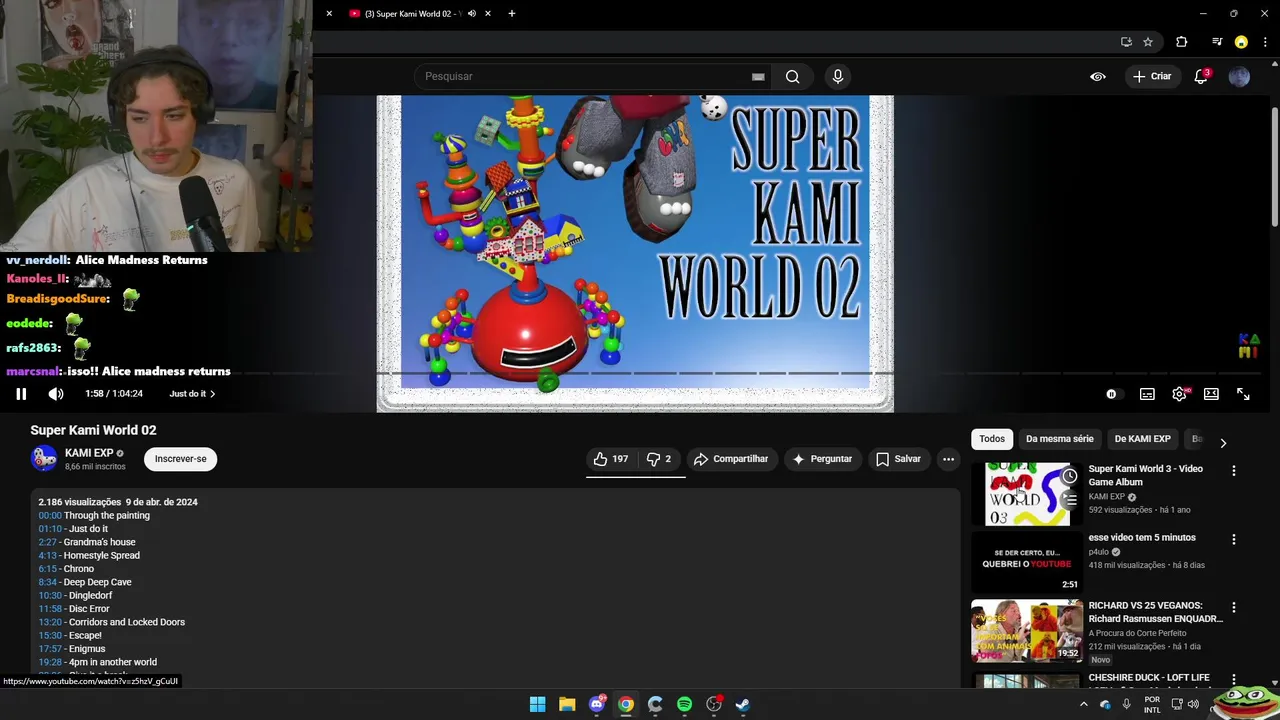1280x720 pixels.
Task: Open the KAMI EXP channel name link
Action: tap(89, 453)
